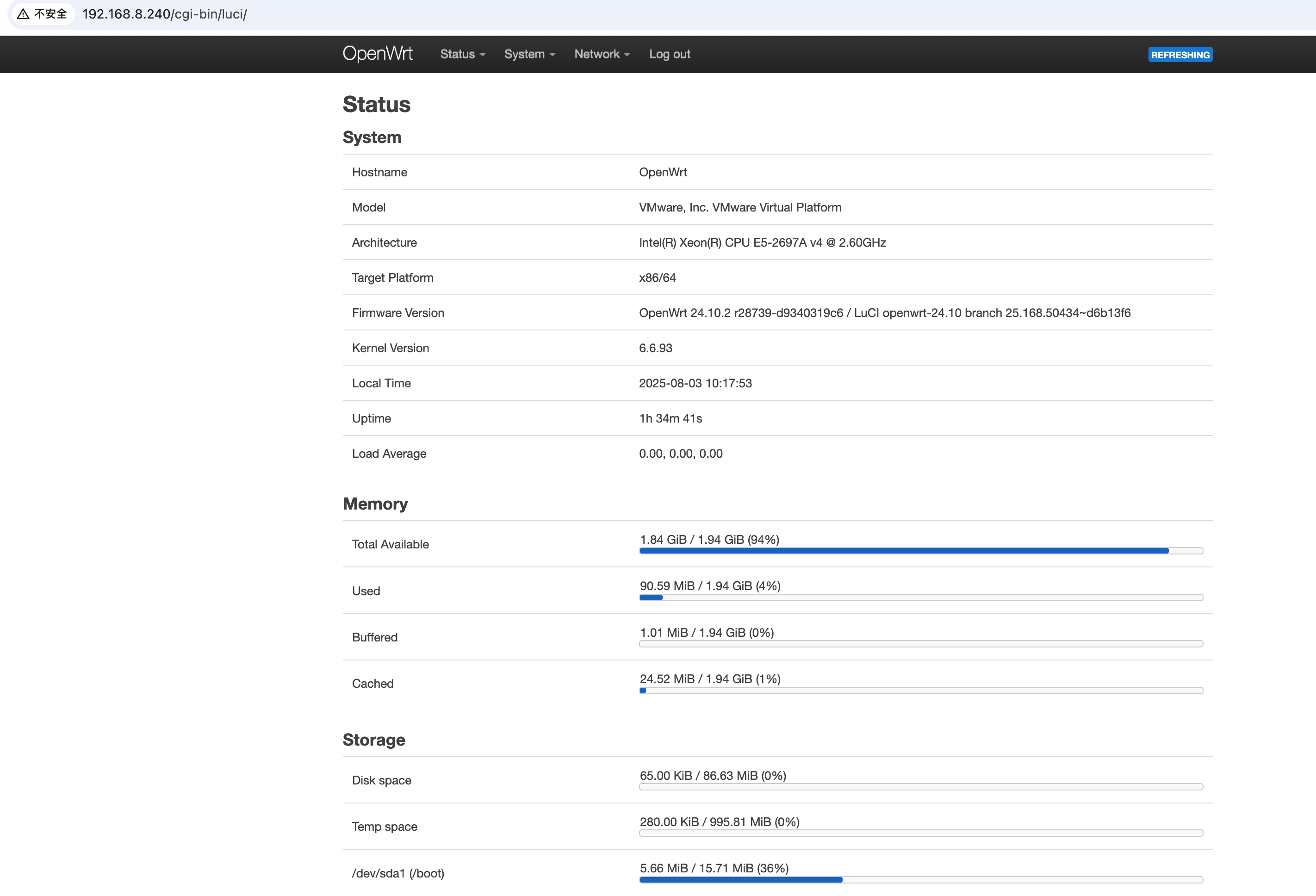Click the REFRESHING status badge

[1180, 54]
